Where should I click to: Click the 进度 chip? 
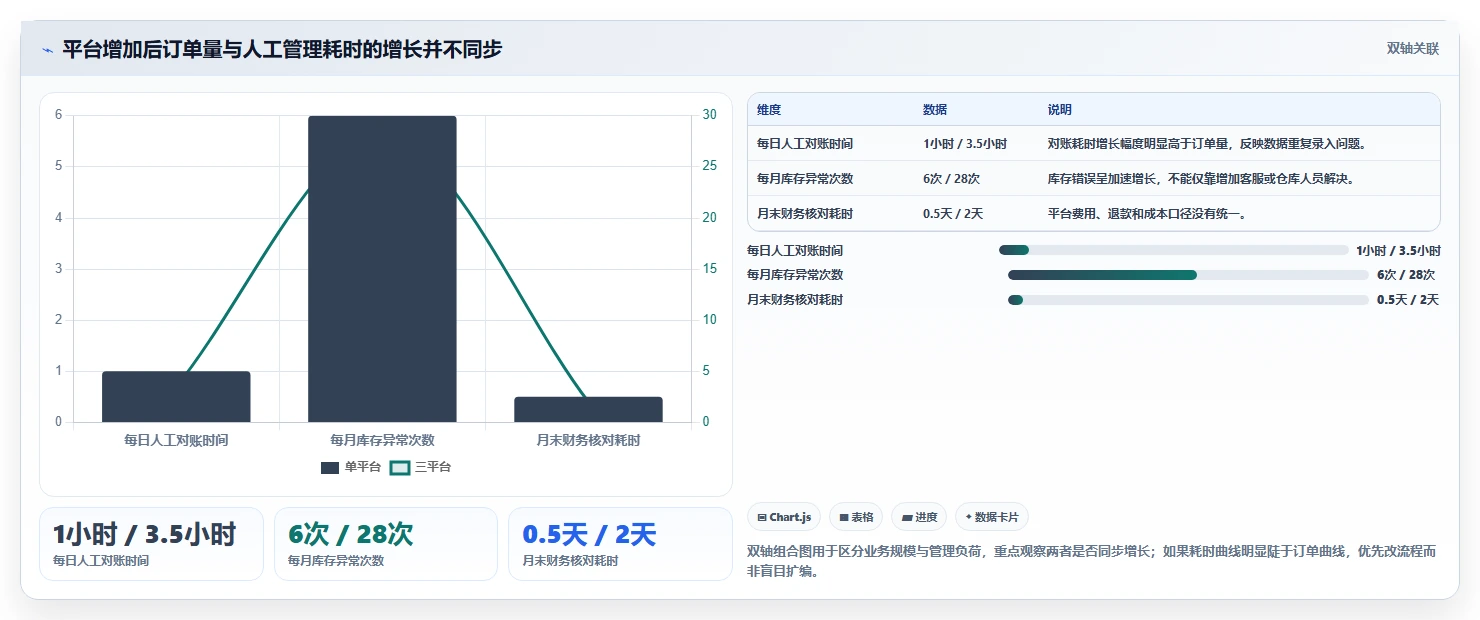point(919,517)
